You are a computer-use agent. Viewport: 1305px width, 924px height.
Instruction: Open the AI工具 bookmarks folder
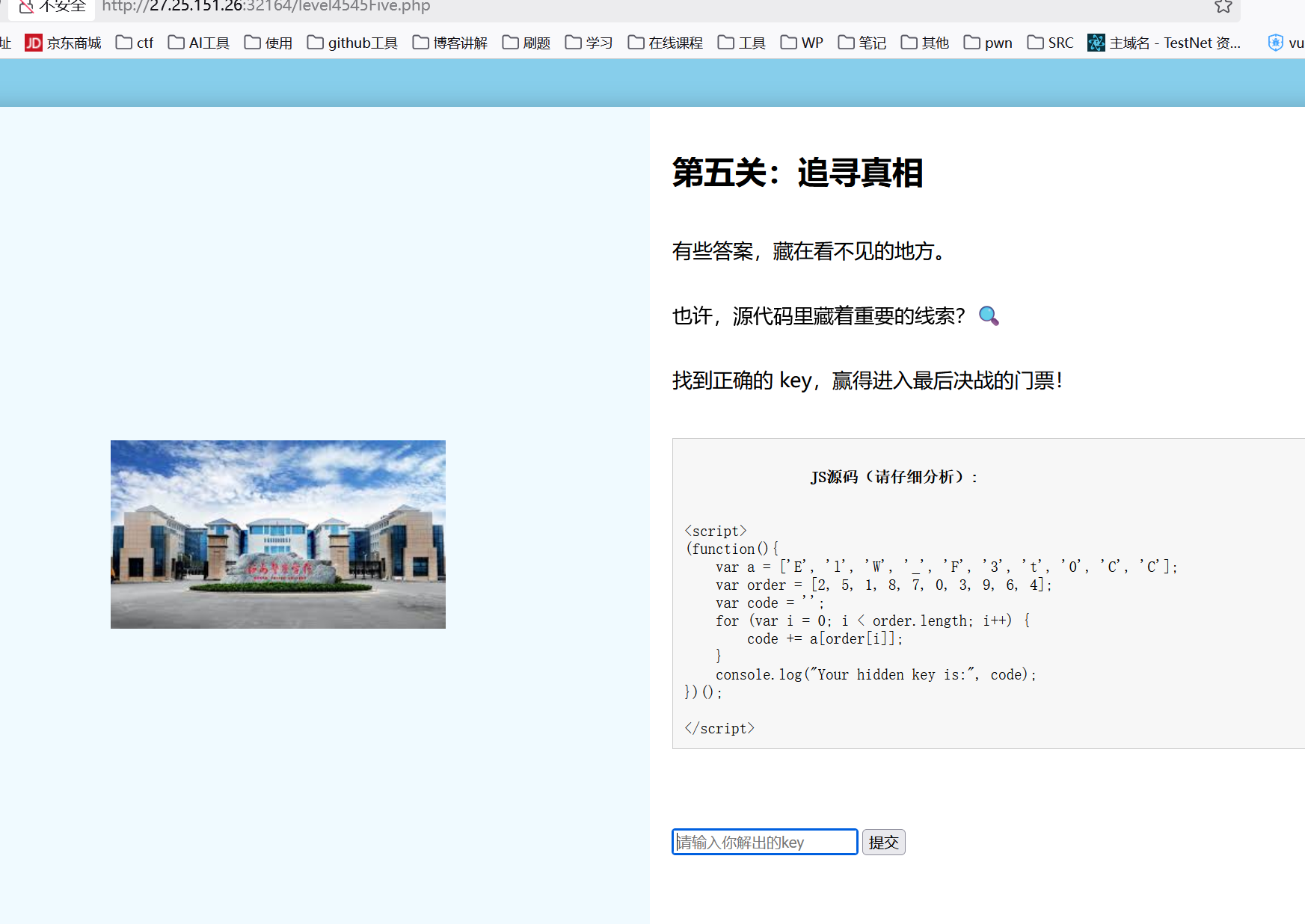(x=199, y=43)
